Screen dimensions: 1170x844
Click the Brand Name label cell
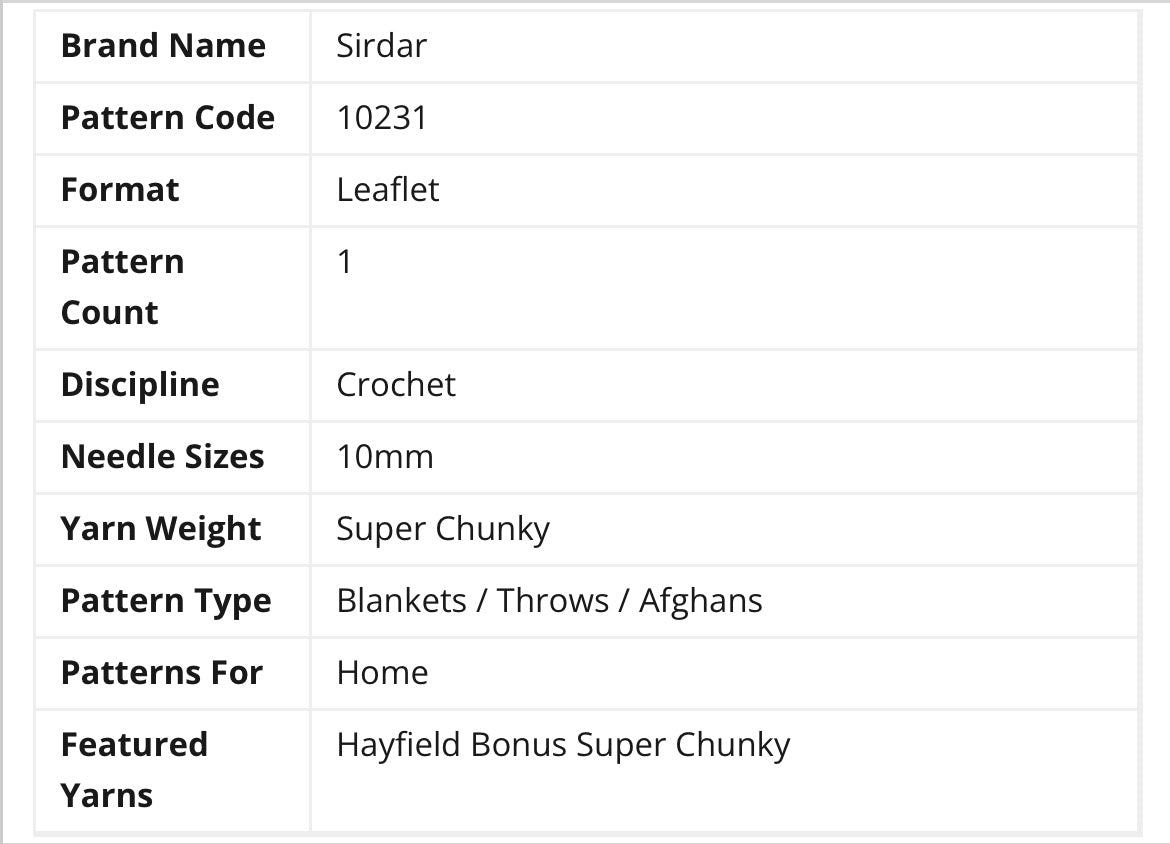pyautogui.click(x=163, y=46)
